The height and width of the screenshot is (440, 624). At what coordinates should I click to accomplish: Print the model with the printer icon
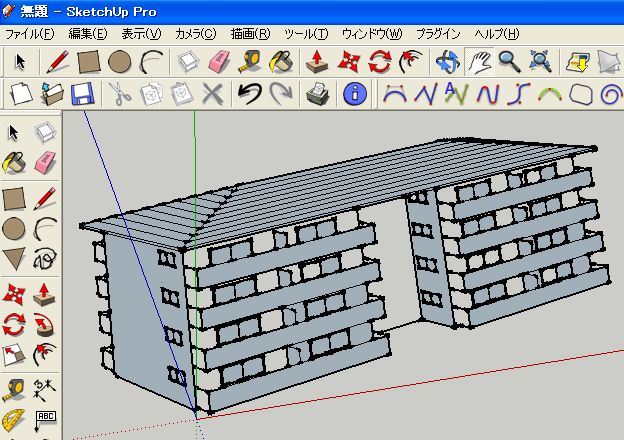point(318,94)
